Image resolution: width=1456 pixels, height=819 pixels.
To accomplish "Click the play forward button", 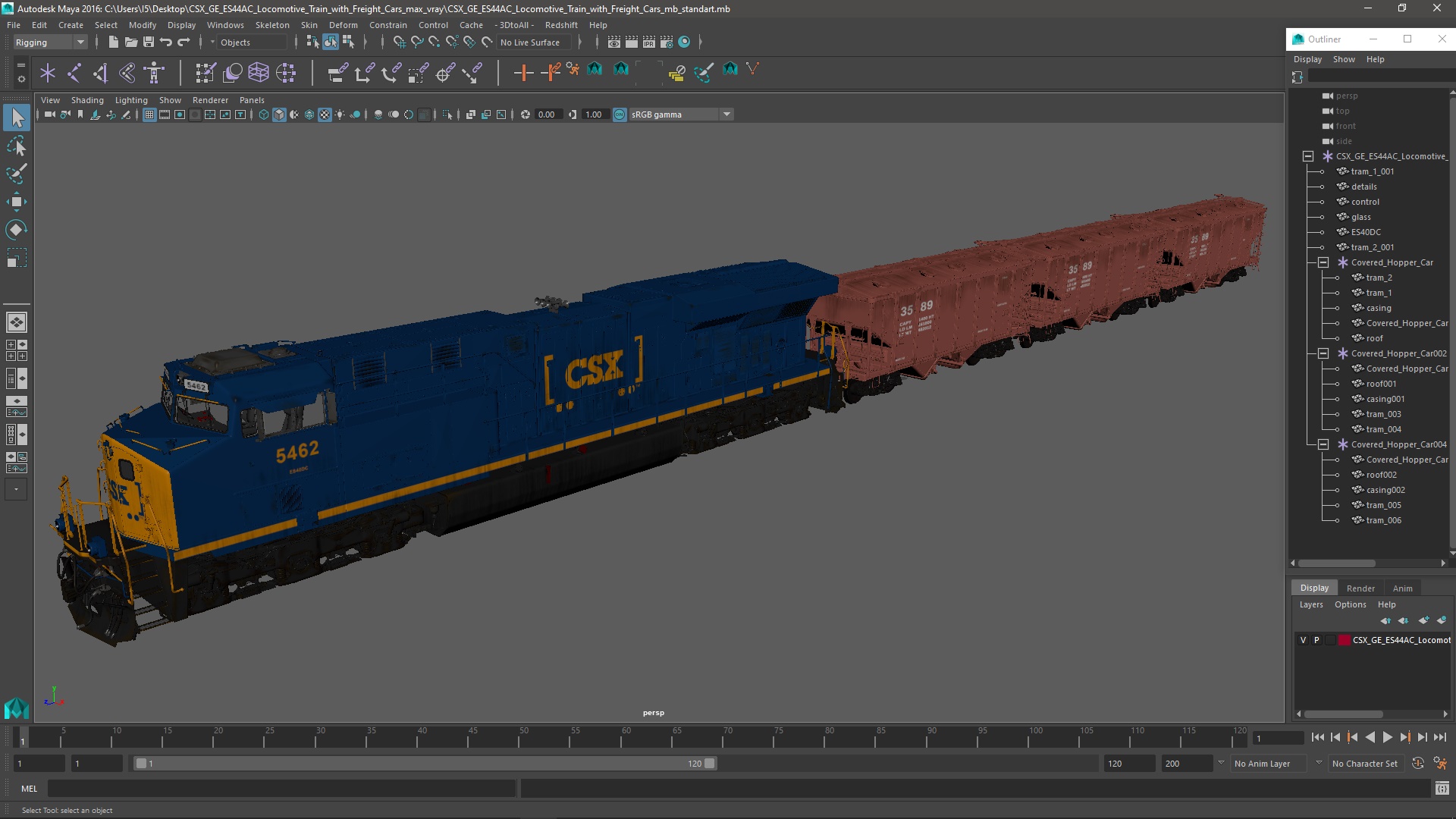I will (x=1387, y=737).
